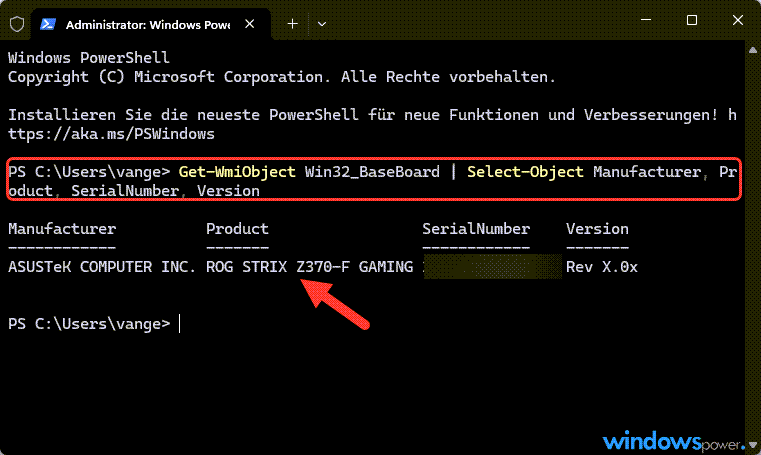Screen dimensions: 761x455
Task: Click the 'Win32_BaseBoard' argument text
Action: (372, 172)
